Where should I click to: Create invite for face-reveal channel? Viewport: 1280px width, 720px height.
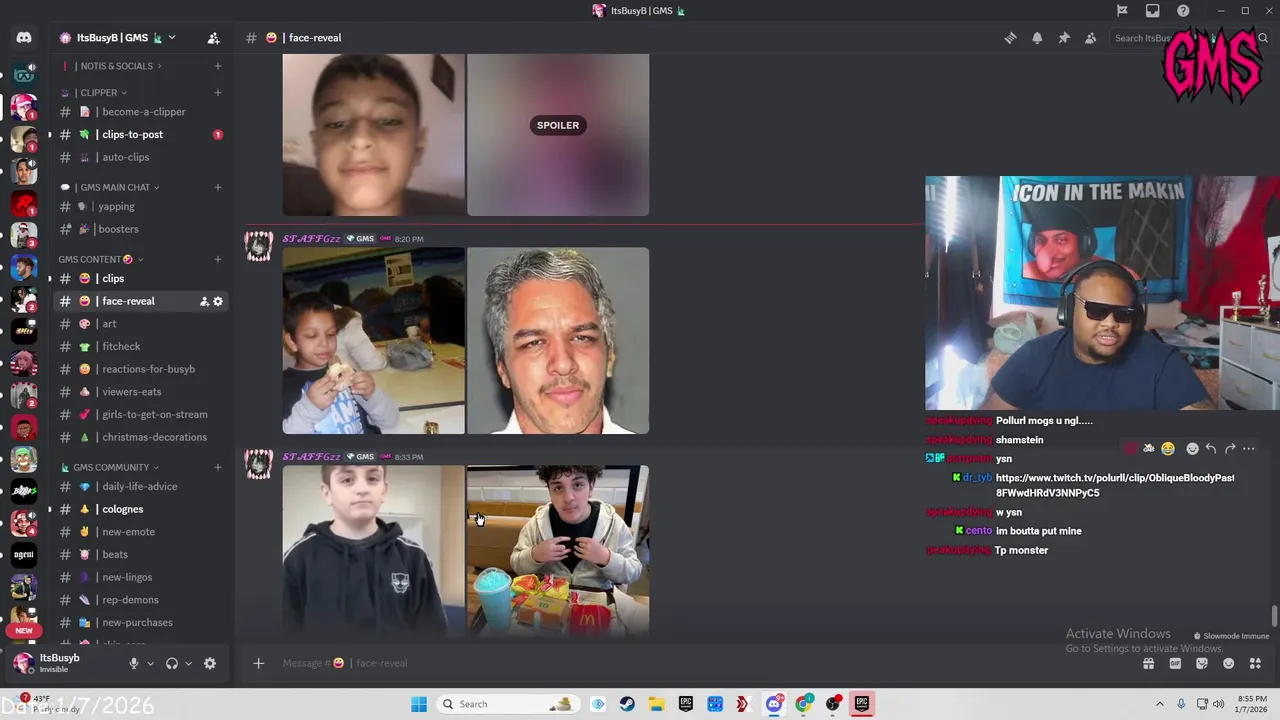click(204, 301)
